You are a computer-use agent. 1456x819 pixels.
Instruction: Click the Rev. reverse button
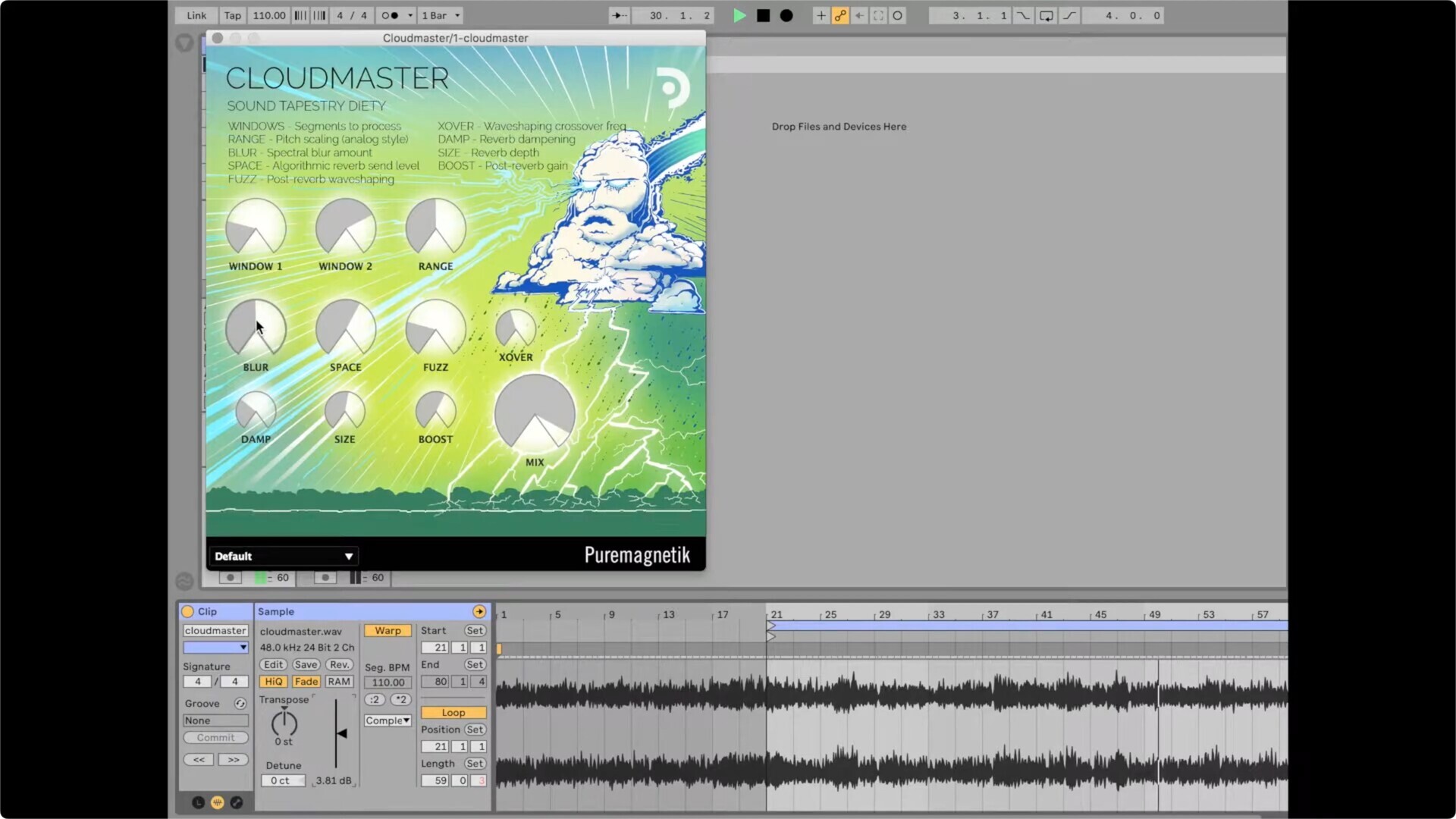tap(339, 664)
